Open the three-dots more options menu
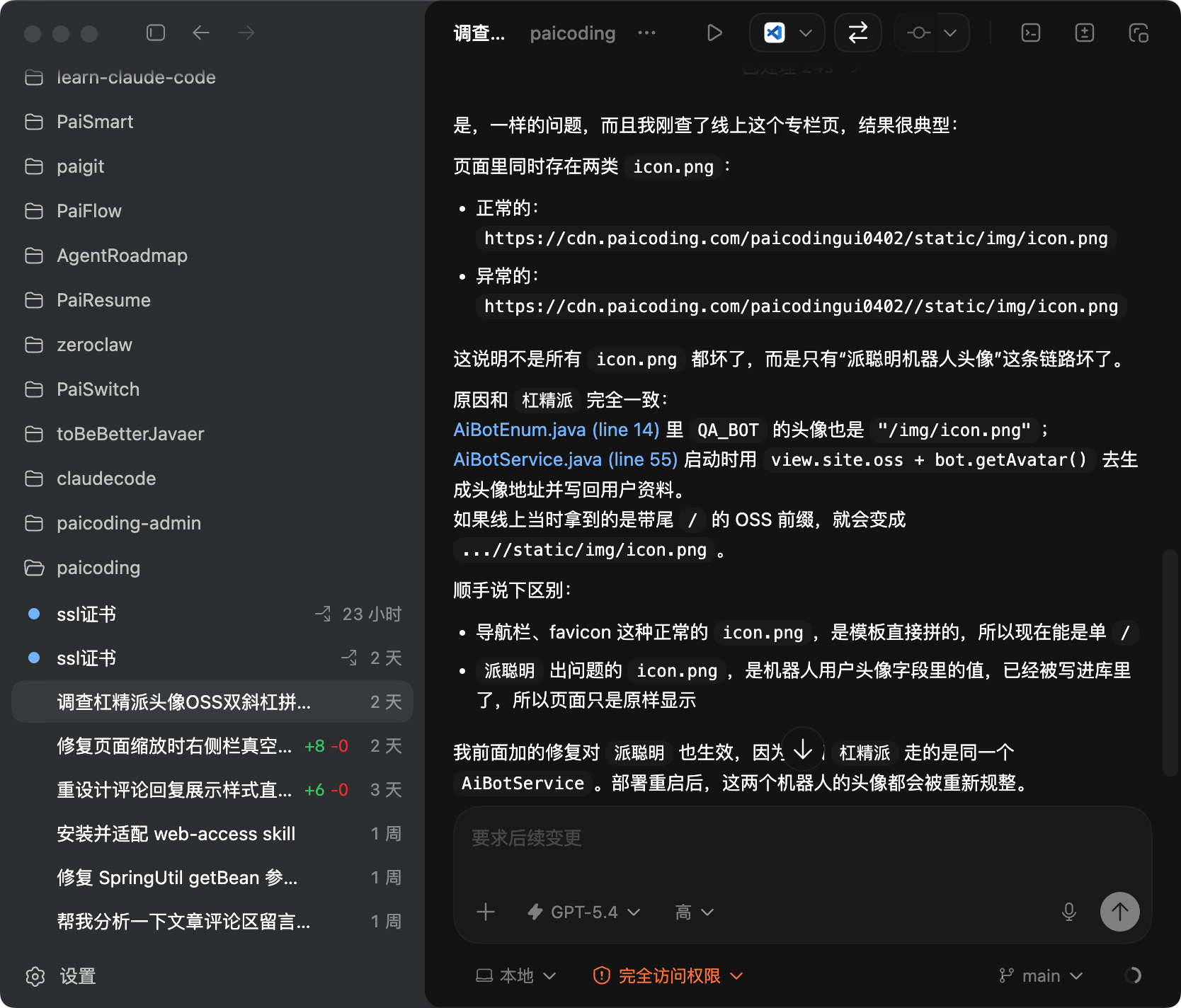This screenshot has width=1181, height=1008. tap(646, 33)
